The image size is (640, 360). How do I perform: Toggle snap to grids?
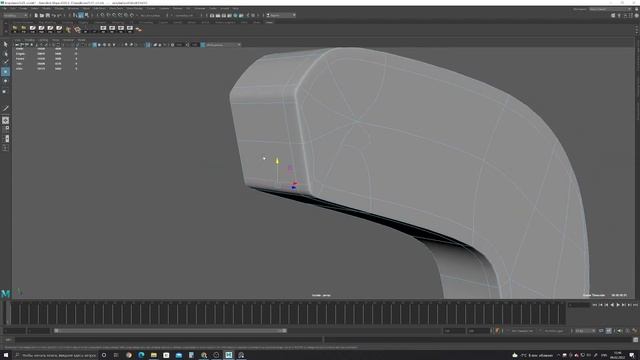(x=103, y=16)
